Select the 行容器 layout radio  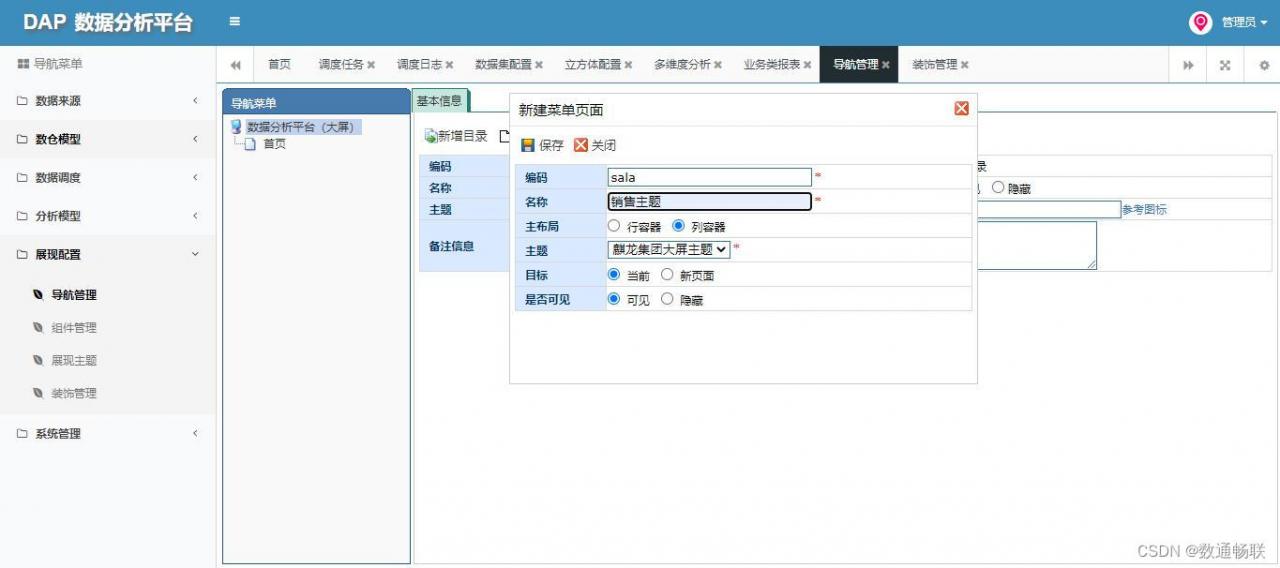click(x=614, y=226)
